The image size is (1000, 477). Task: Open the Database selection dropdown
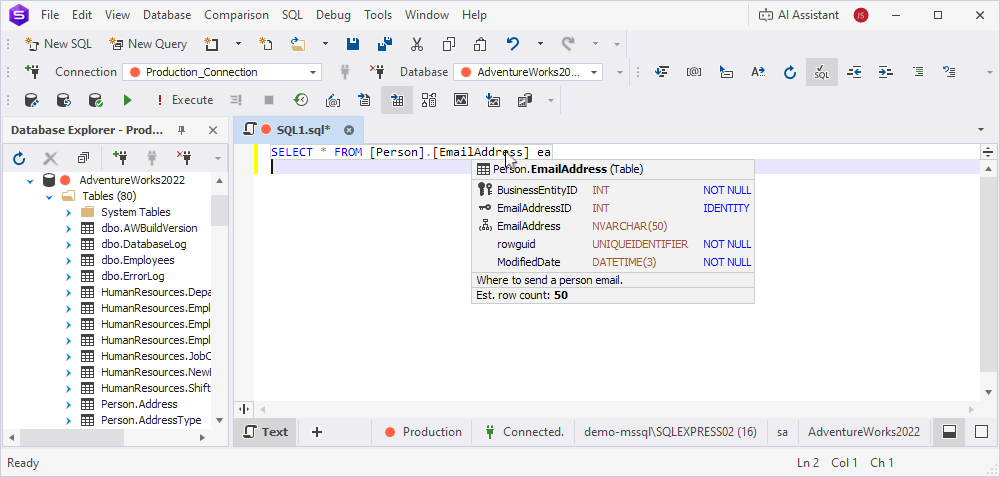(x=595, y=72)
